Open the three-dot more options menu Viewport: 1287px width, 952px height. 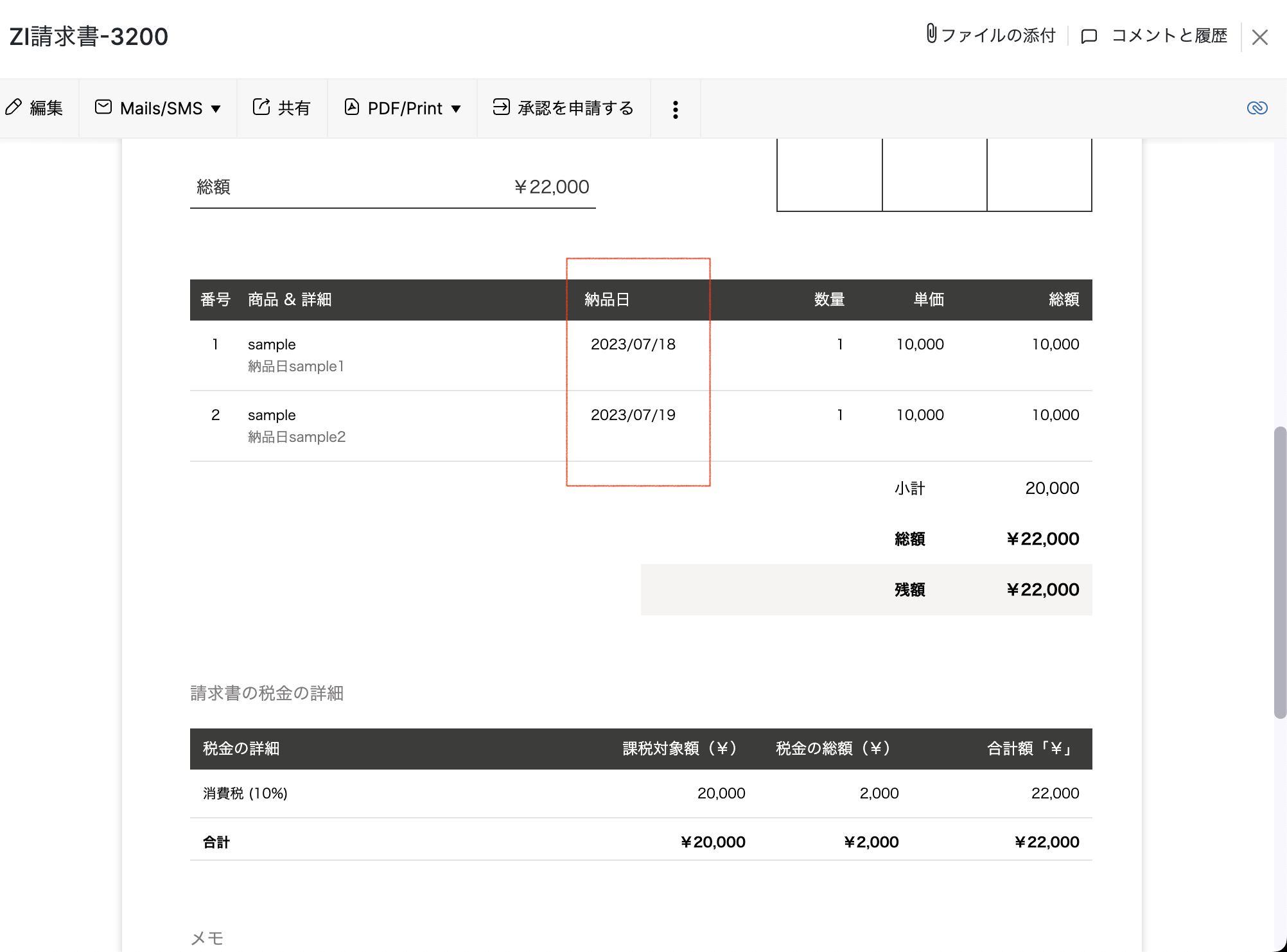[675, 109]
